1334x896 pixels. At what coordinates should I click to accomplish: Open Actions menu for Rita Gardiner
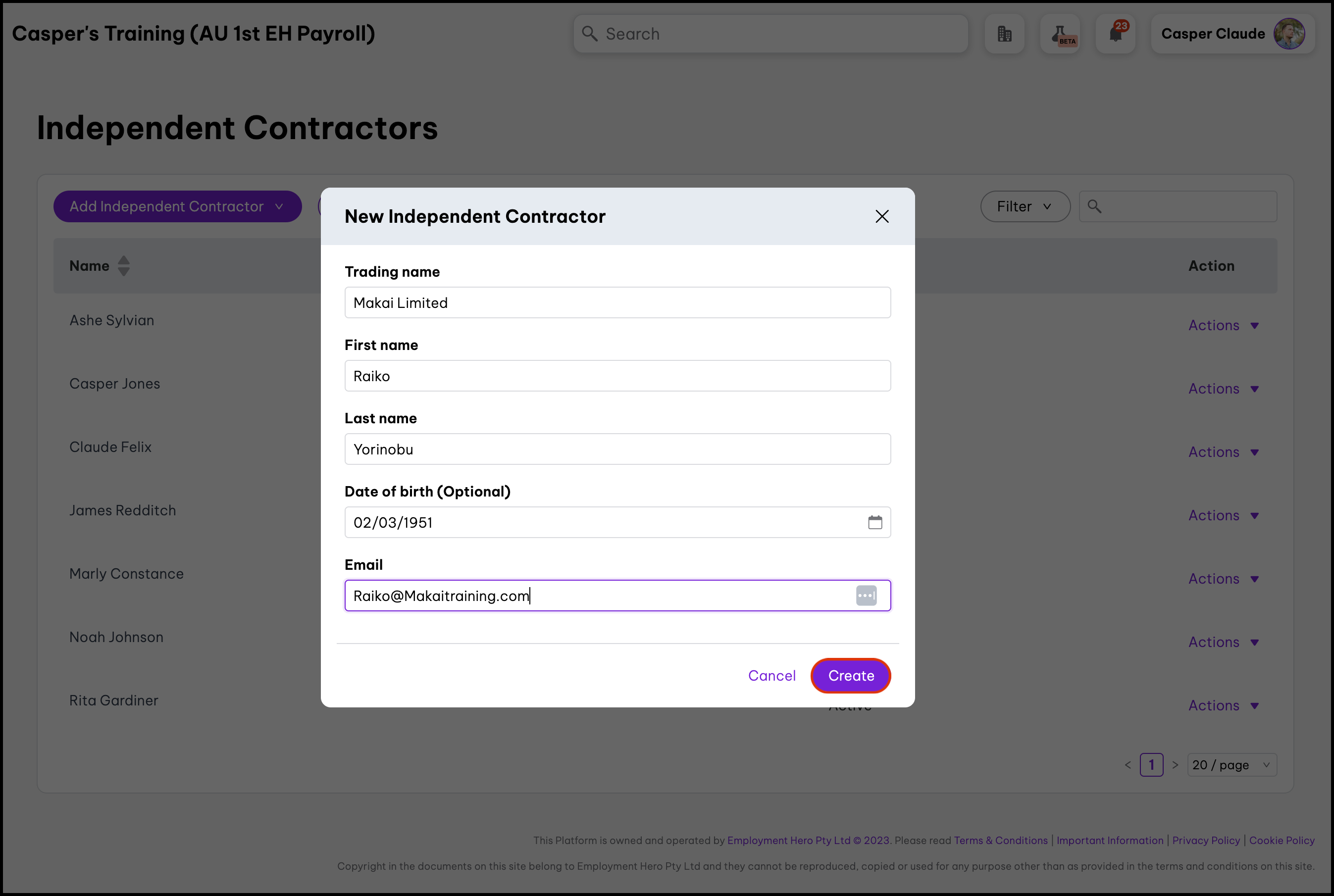[1224, 706]
